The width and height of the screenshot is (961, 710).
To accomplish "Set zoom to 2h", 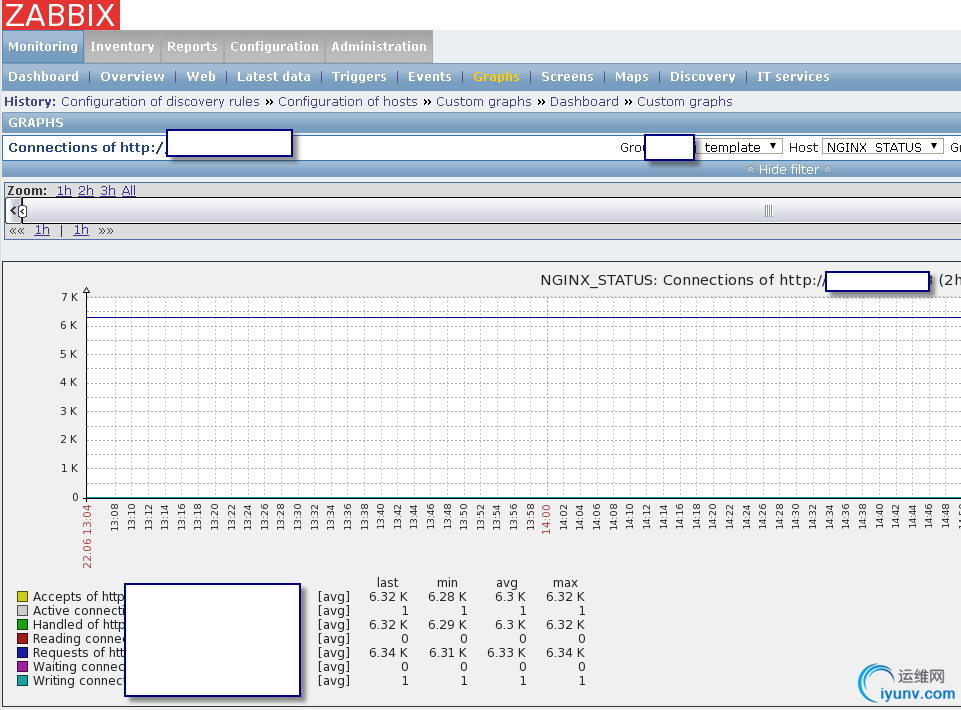I will (x=86, y=191).
